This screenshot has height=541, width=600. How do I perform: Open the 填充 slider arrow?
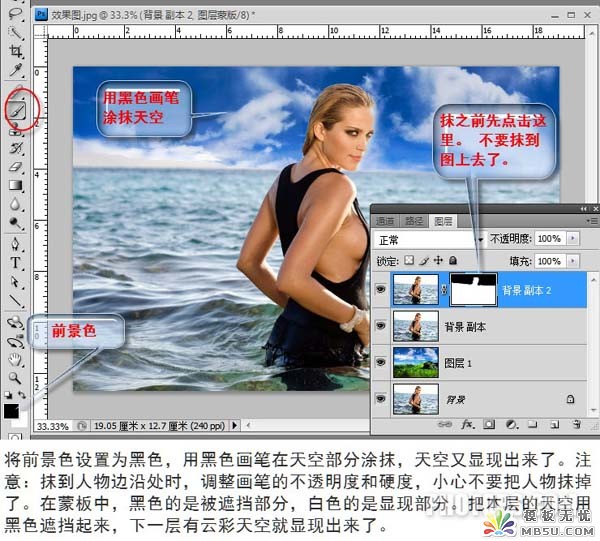tap(573, 261)
